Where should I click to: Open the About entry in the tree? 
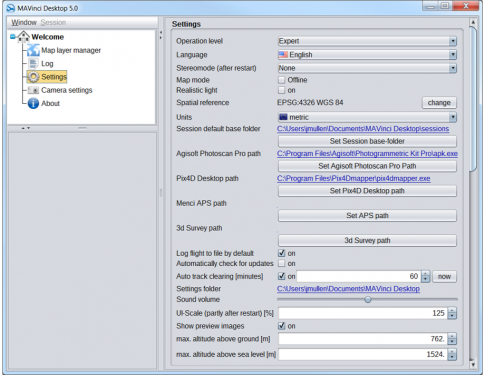pyautogui.click(x=50, y=103)
